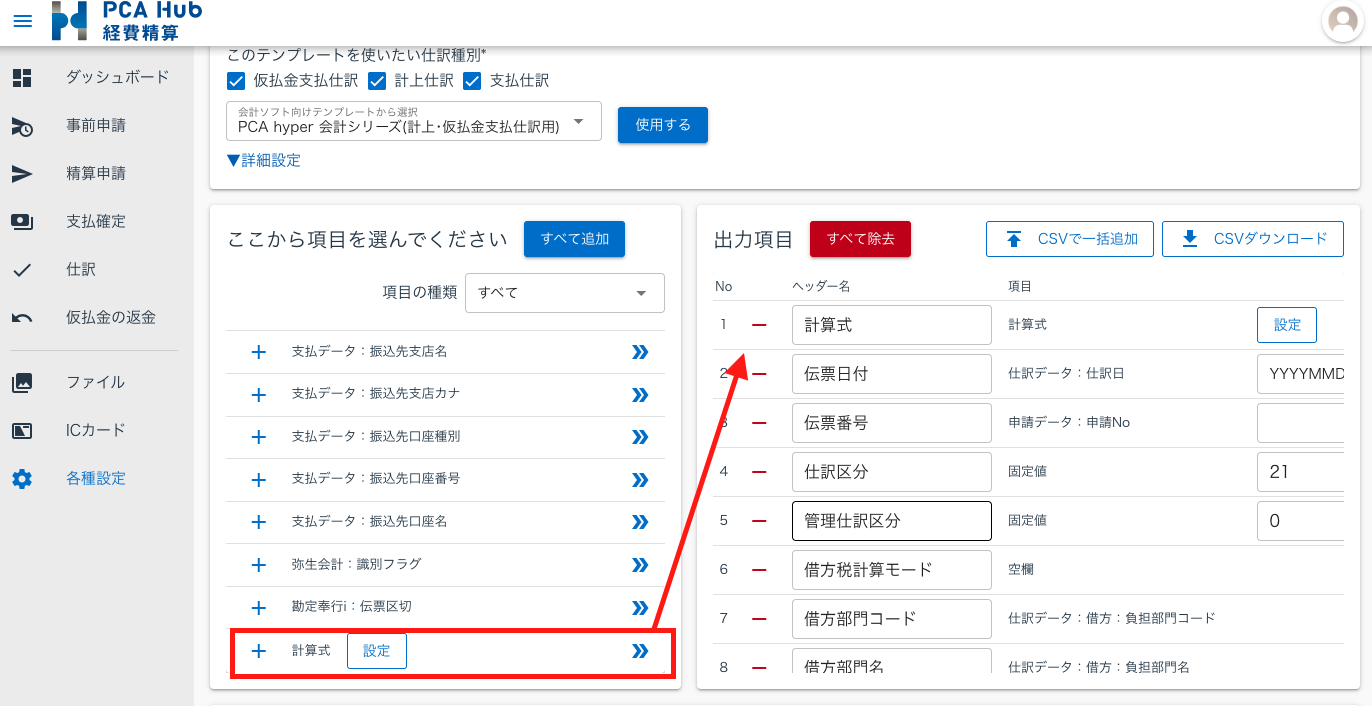Screen dimensions: 1372x706
Task: Remove output row 7 借方部門コード minus
Action: tap(759, 619)
